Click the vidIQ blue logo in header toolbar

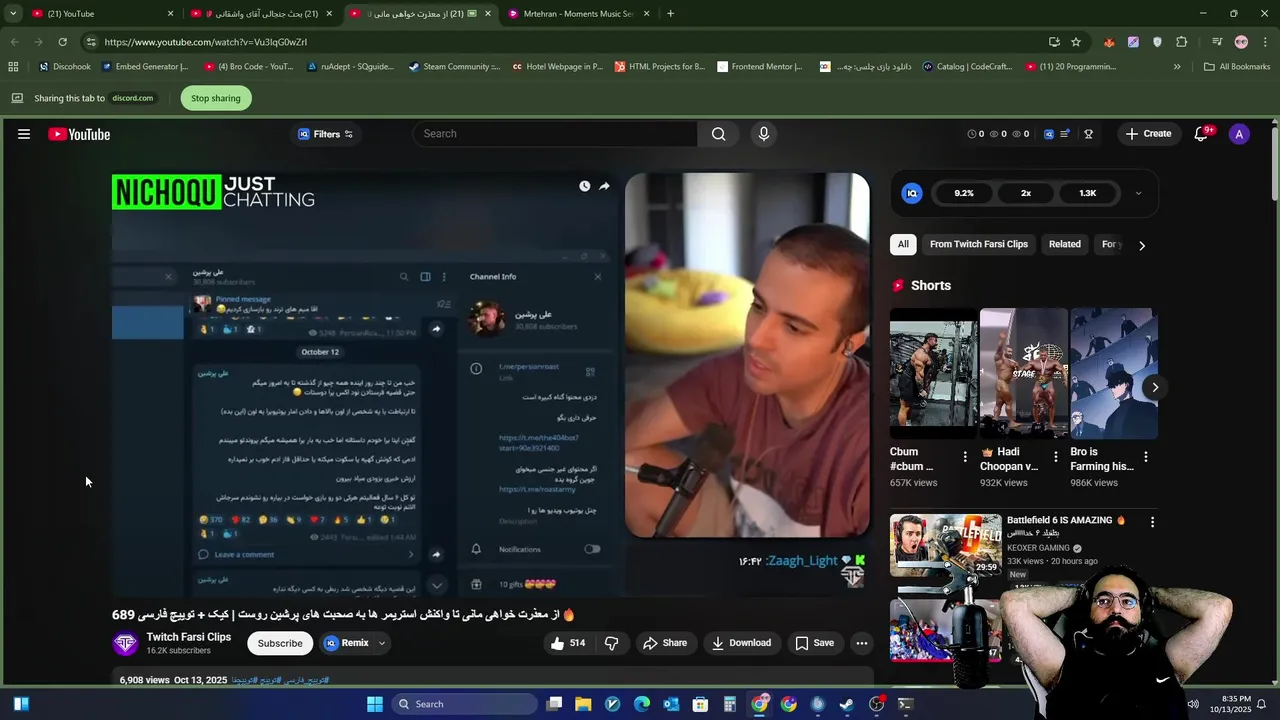coord(1048,134)
